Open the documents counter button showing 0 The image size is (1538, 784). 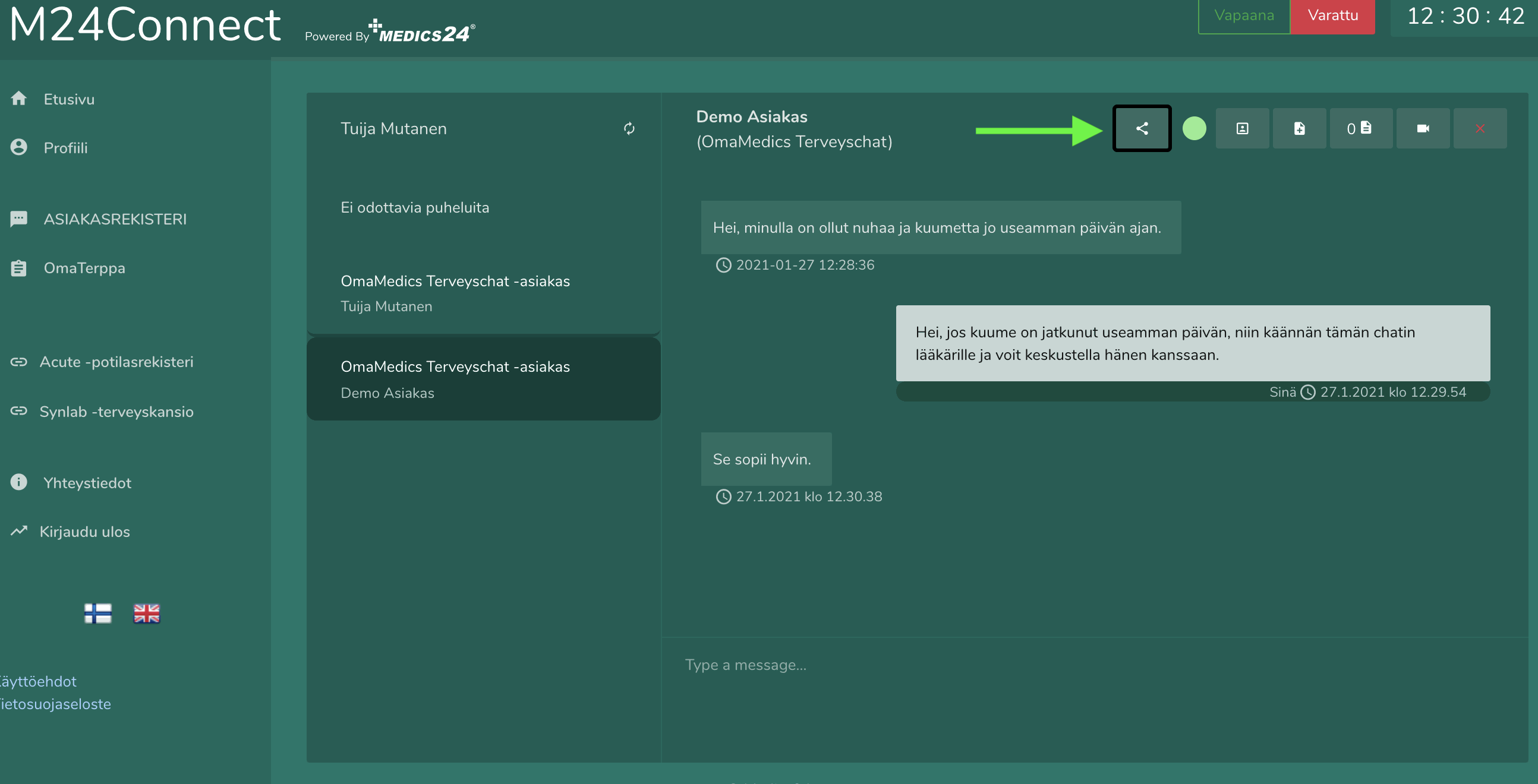(1360, 128)
